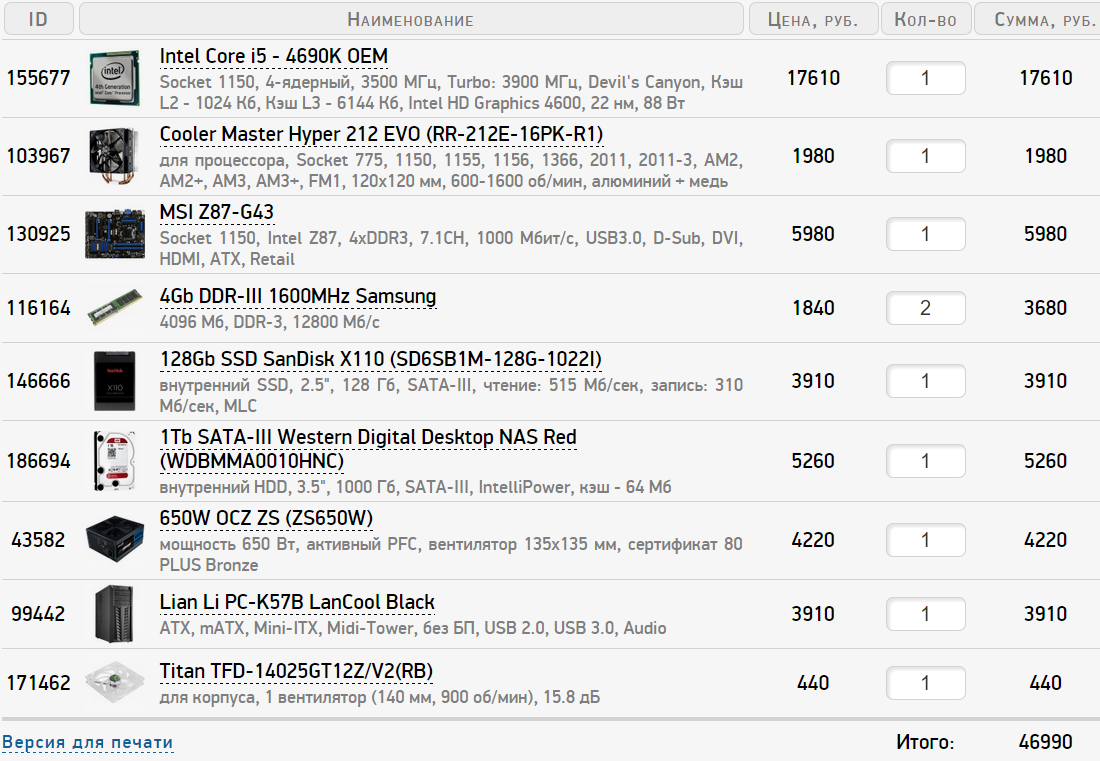Click the Lian Li PC-K57B case image

115,614
